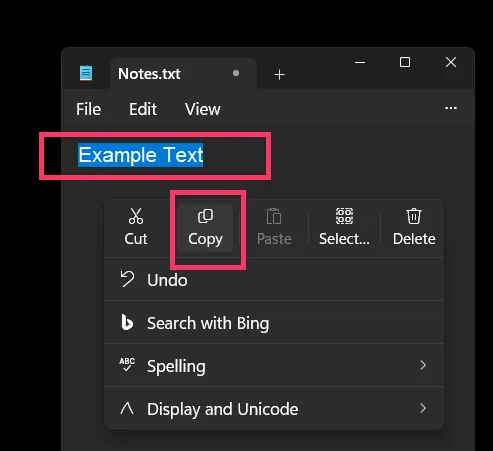Copy the selected text
493x451 pixels.
pyautogui.click(x=205, y=228)
